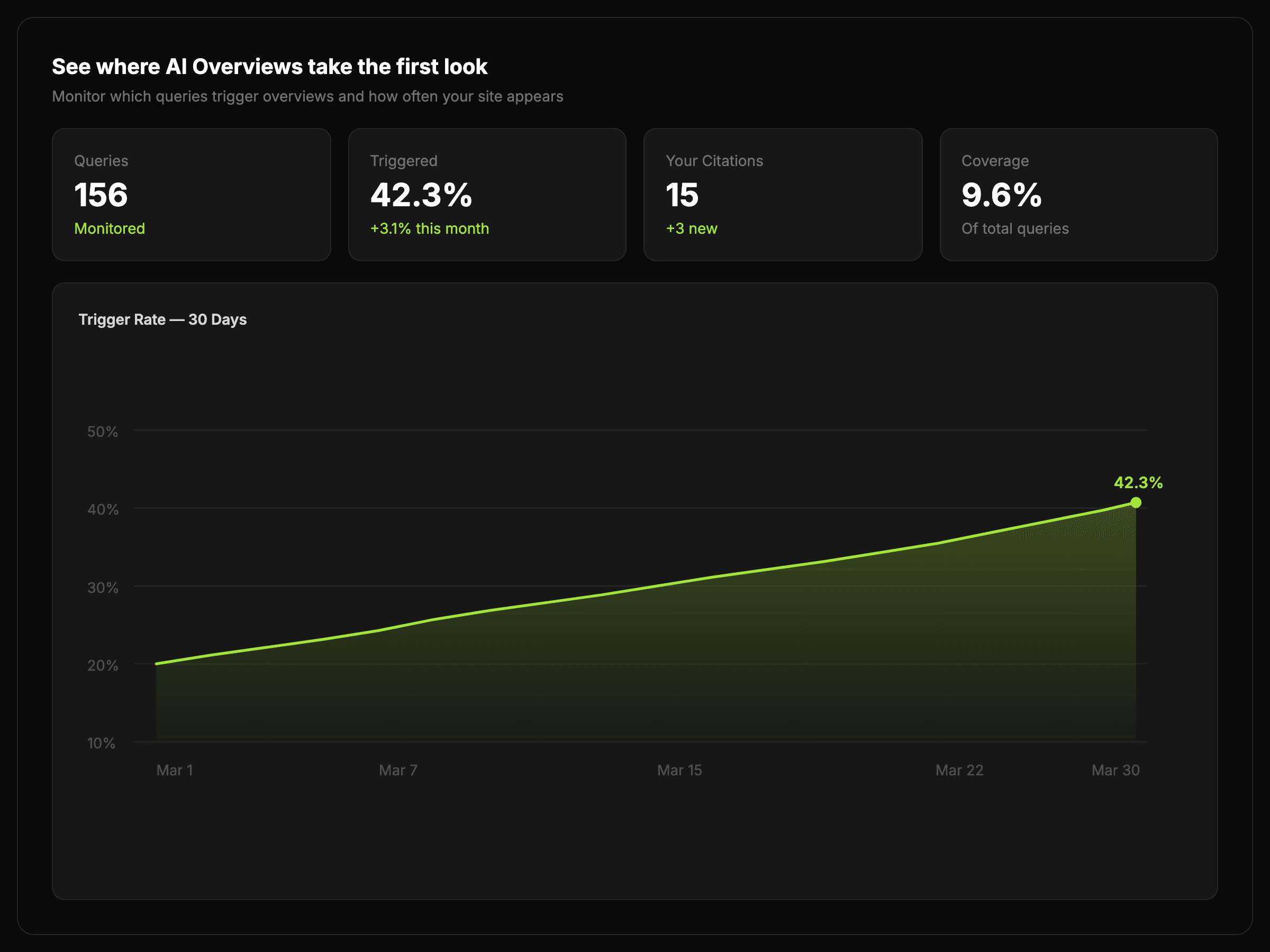Click the Mar 15 axis label

[x=679, y=770]
